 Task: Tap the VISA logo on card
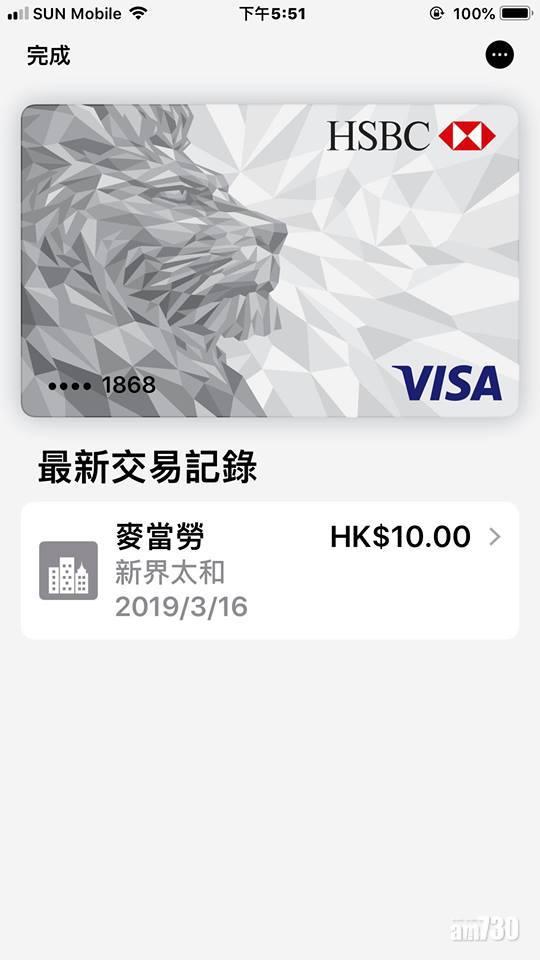point(447,383)
